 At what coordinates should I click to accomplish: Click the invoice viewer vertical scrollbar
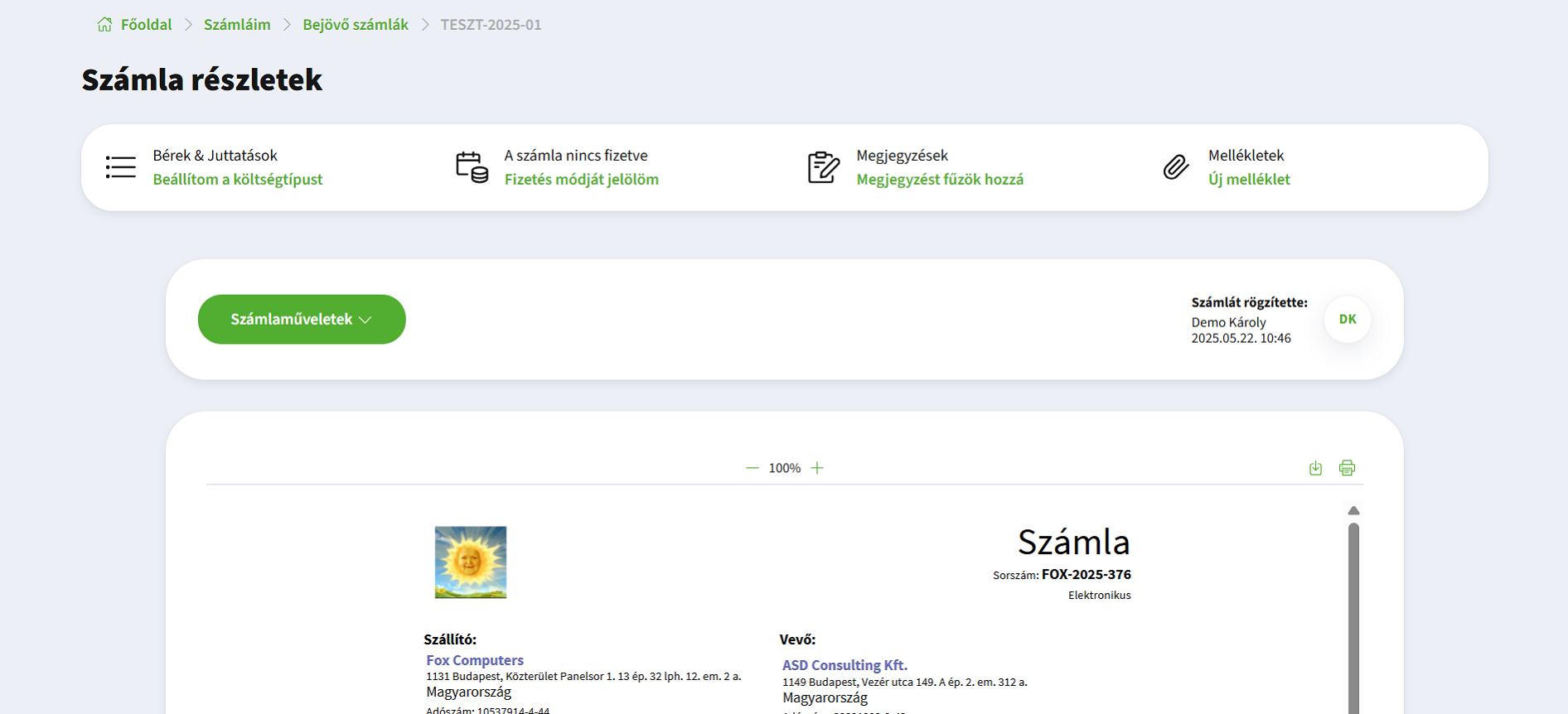1353,617
